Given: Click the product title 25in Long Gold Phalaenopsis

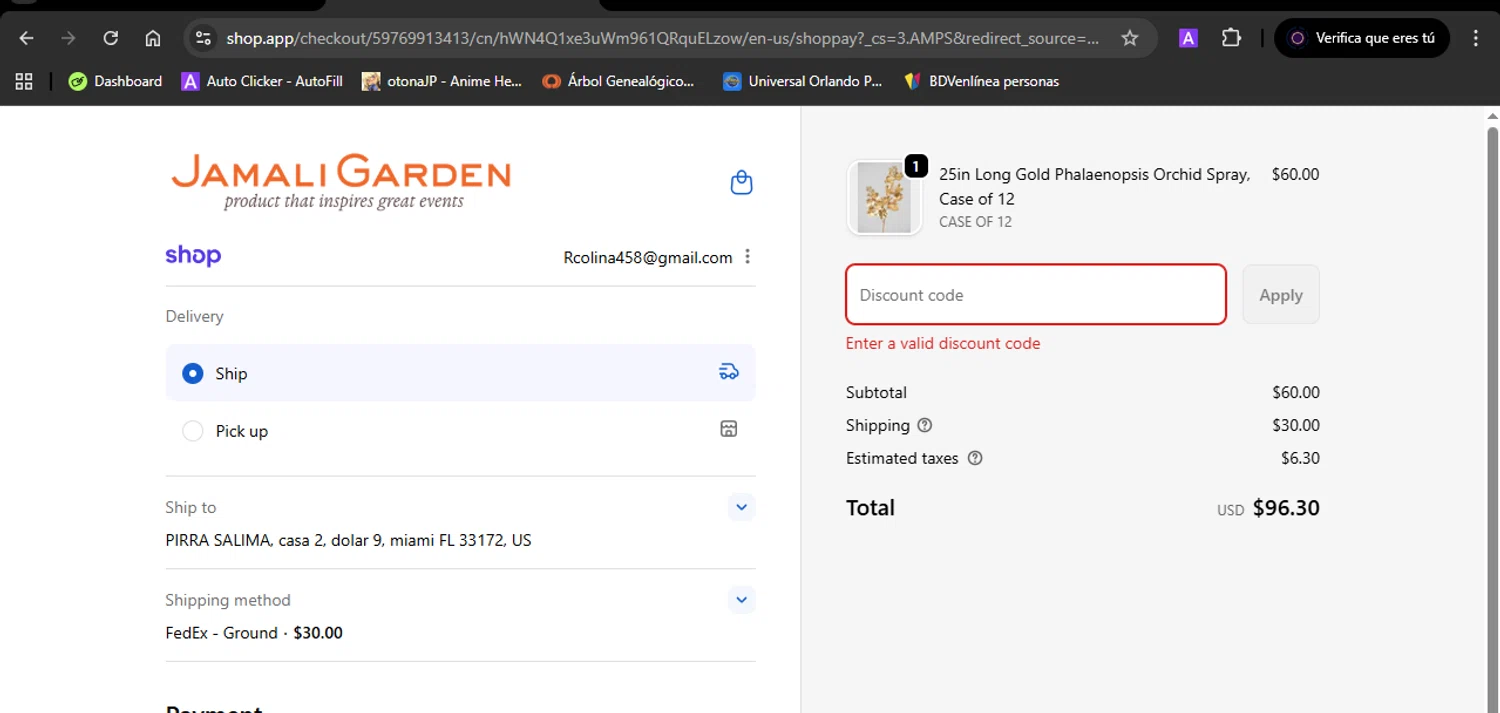Looking at the screenshot, I should (x=1094, y=186).
